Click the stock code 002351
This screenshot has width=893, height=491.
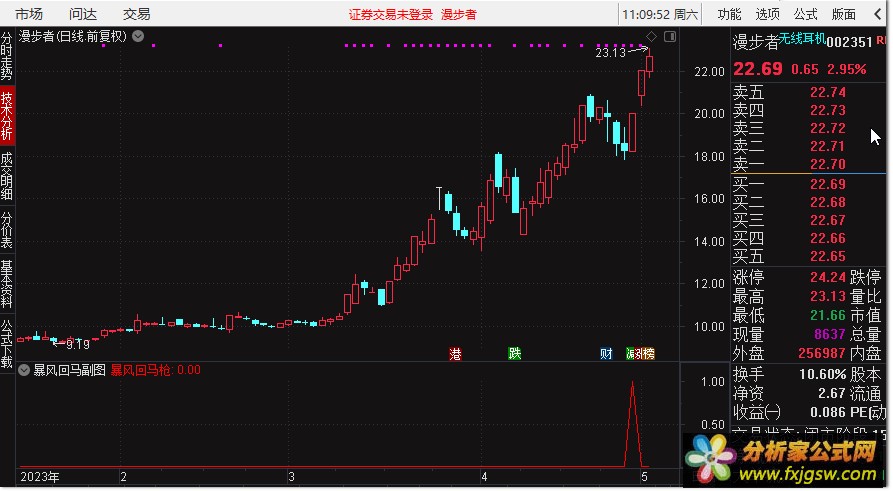[x=849, y=42]
